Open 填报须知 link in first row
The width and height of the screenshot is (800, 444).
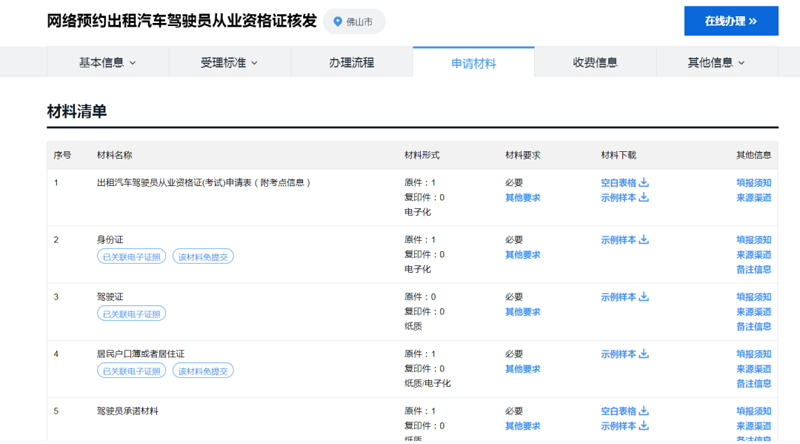(753, 183)
